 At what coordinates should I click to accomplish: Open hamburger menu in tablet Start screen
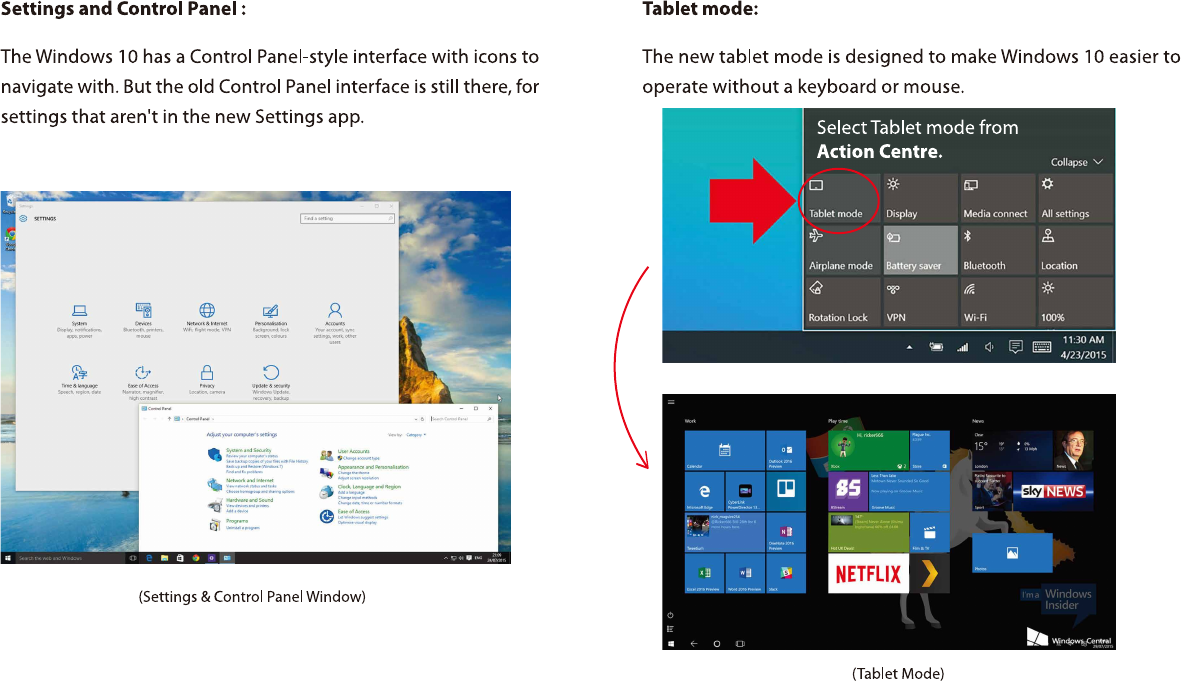[x=670, y=402]
